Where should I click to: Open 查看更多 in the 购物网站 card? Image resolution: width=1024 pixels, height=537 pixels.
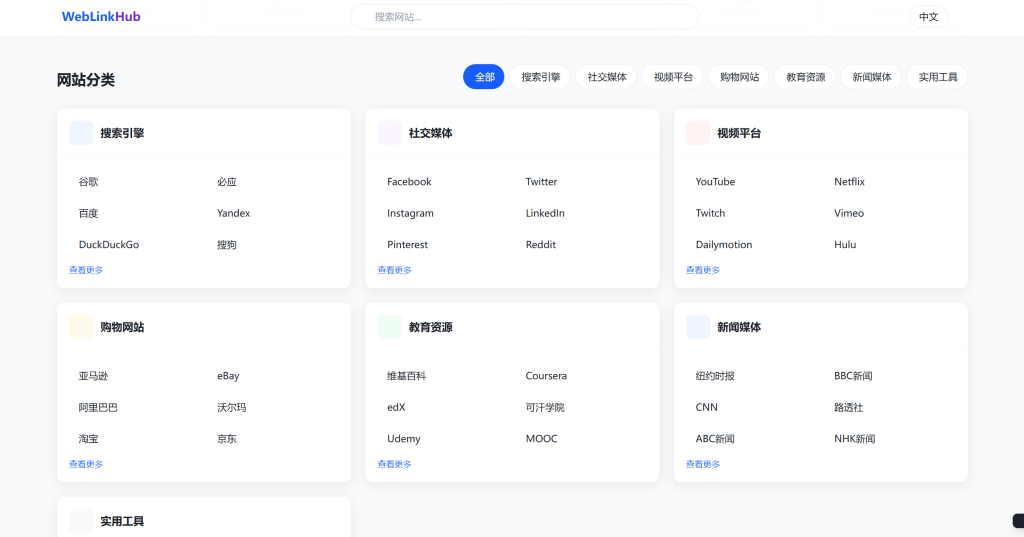(x=86, y=464)
